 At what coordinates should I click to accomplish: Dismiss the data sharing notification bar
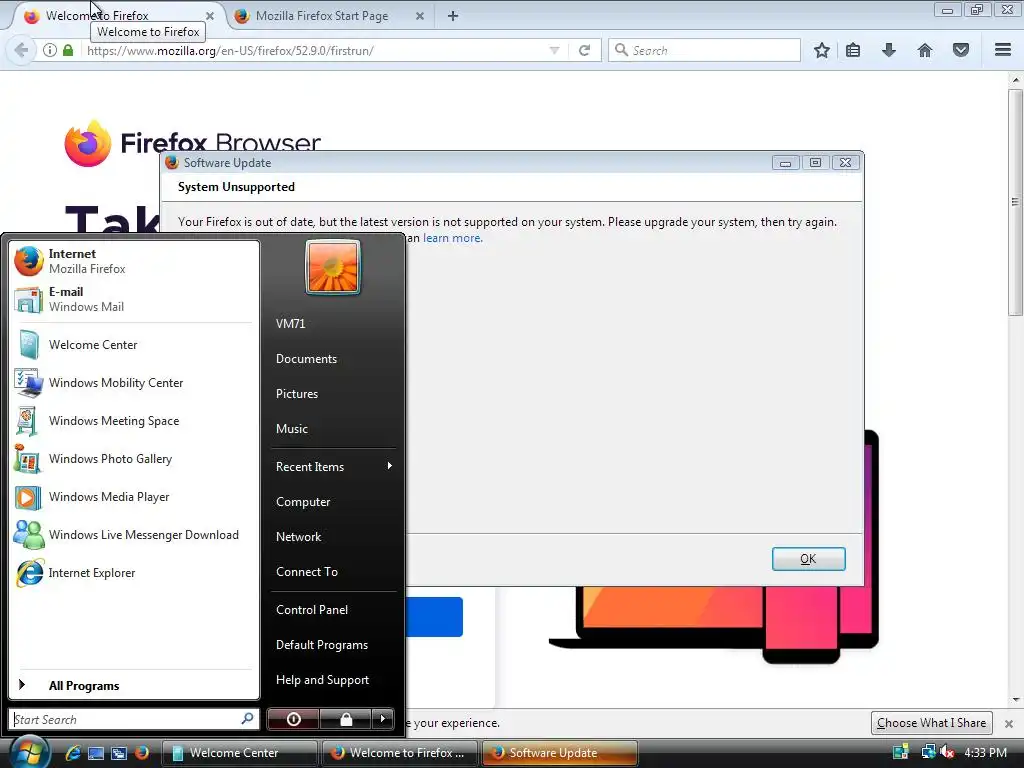1008,724
